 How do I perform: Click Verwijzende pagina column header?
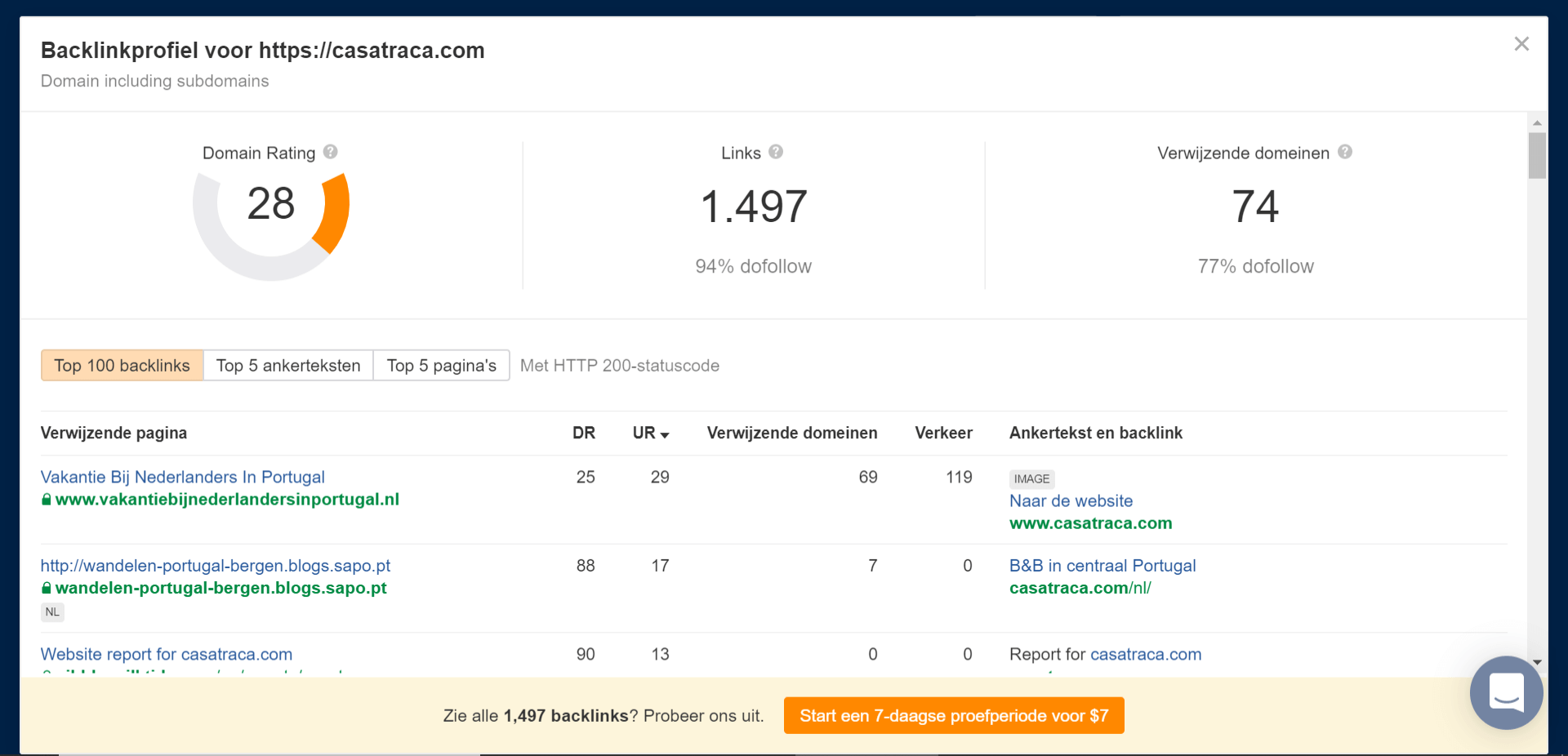pos(114,433)
